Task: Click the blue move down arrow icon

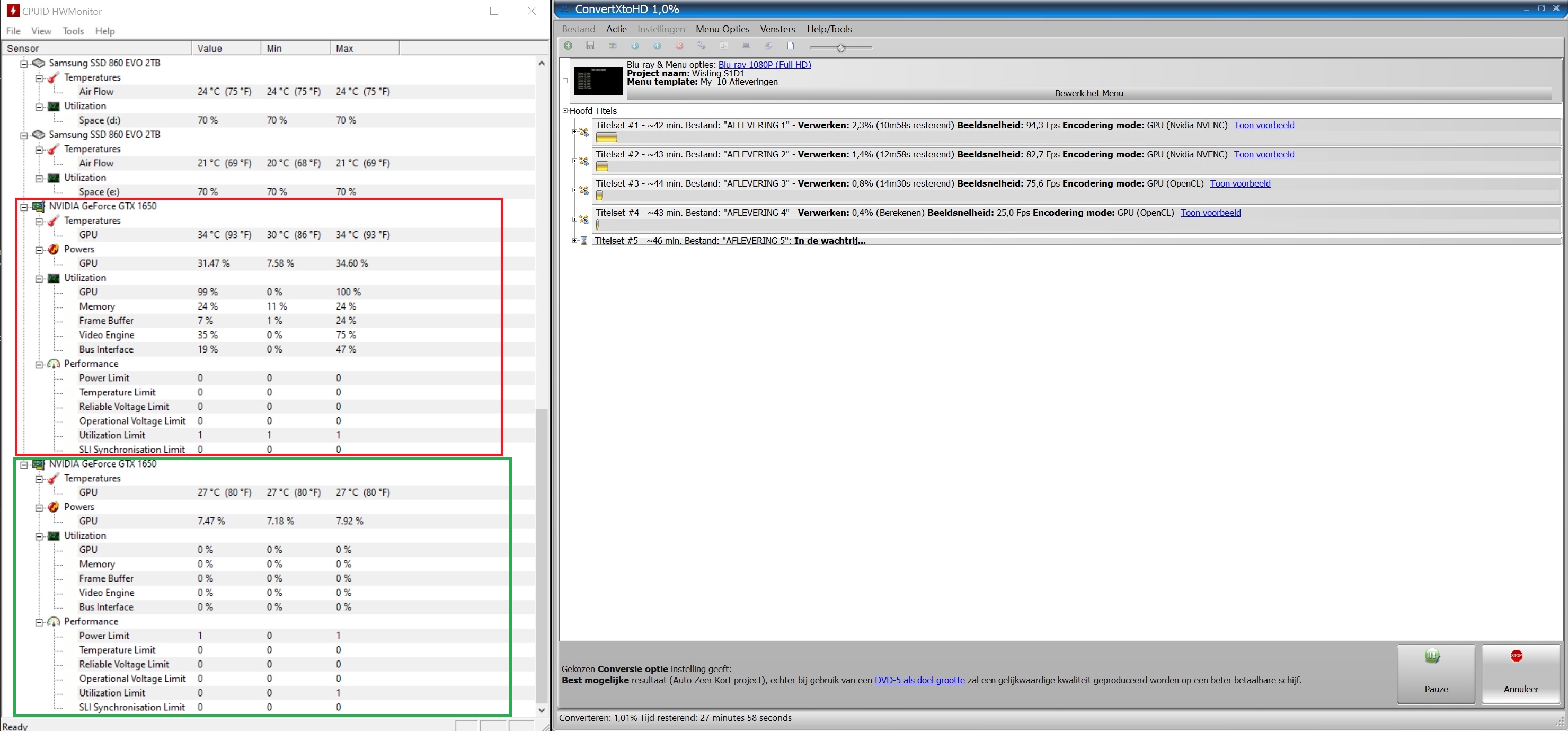Action: point(635,46)
